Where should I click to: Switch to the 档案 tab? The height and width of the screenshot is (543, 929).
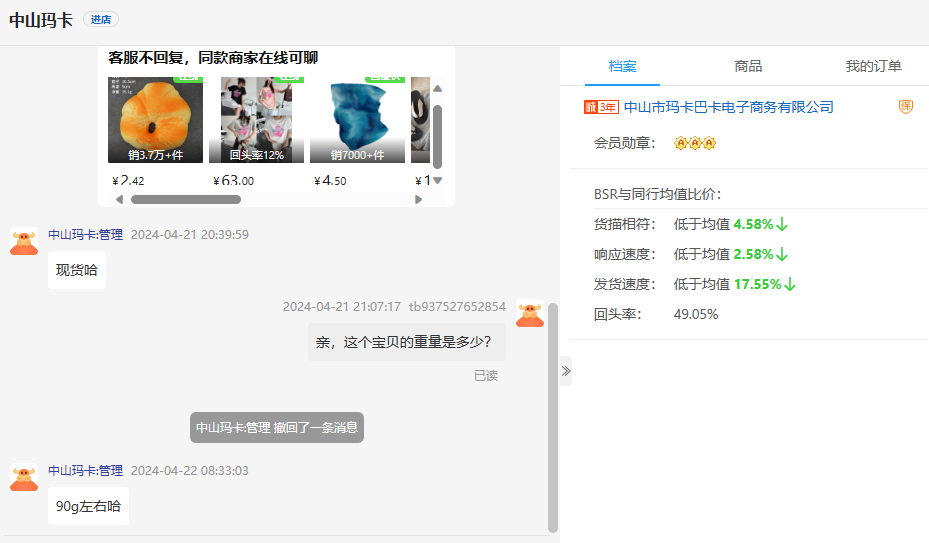point(622,66)
